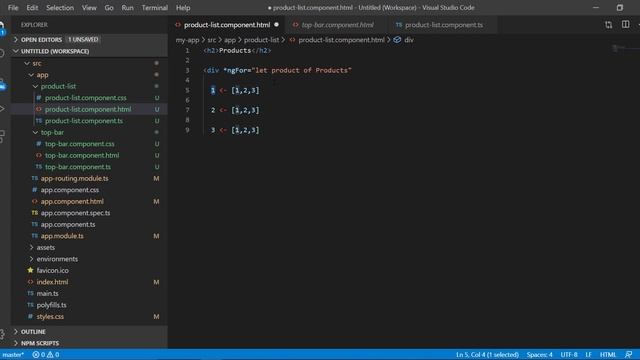Open the File menu
This screenshot has width=640, height=360.
click(x=13, y=8)
